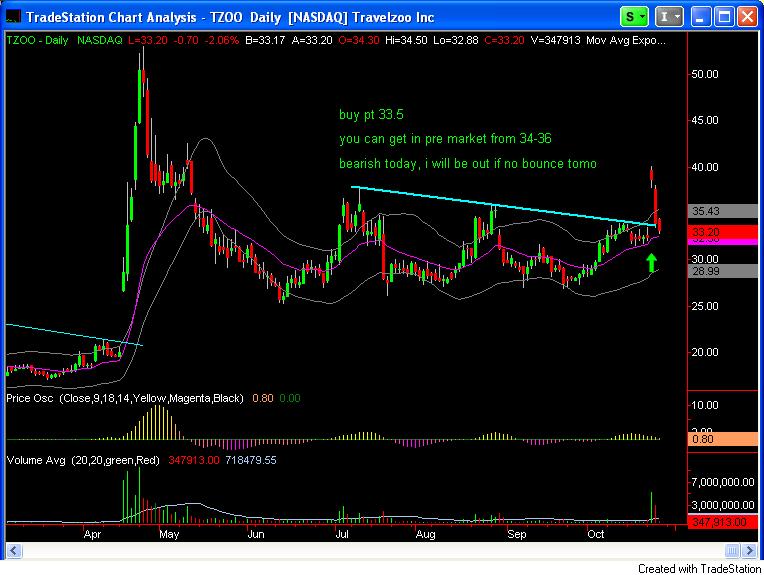Viewport: 764px width, 575px height.
Task: Click the horizontal scrollbar thumb near right end
Action: coord(732,551)
